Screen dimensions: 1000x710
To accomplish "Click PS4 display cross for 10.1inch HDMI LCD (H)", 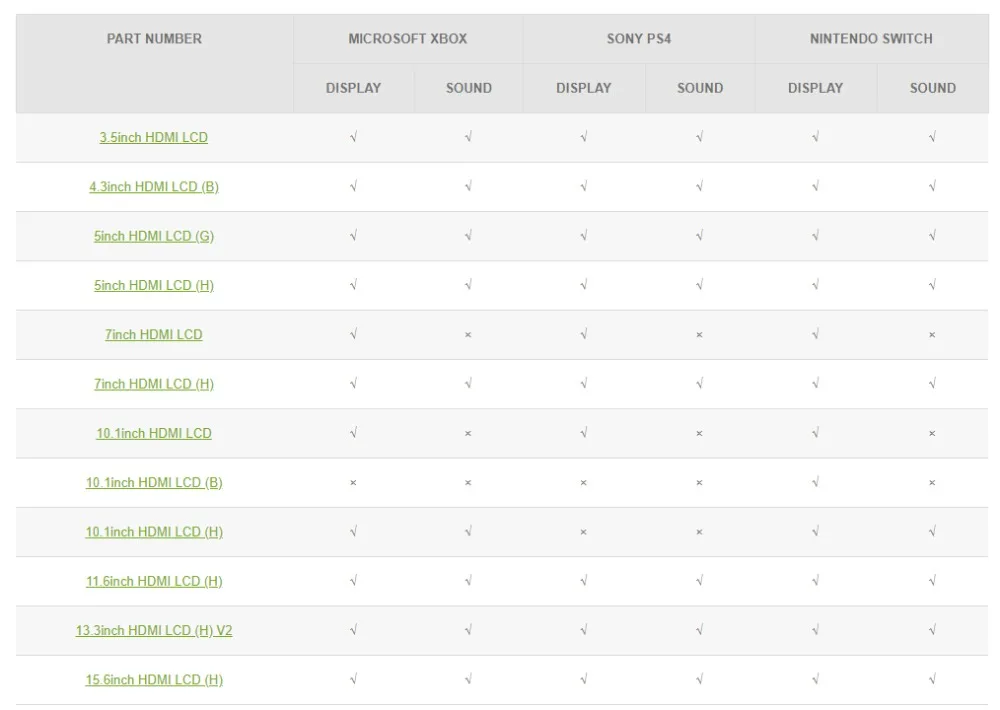I will pos(584,532).
